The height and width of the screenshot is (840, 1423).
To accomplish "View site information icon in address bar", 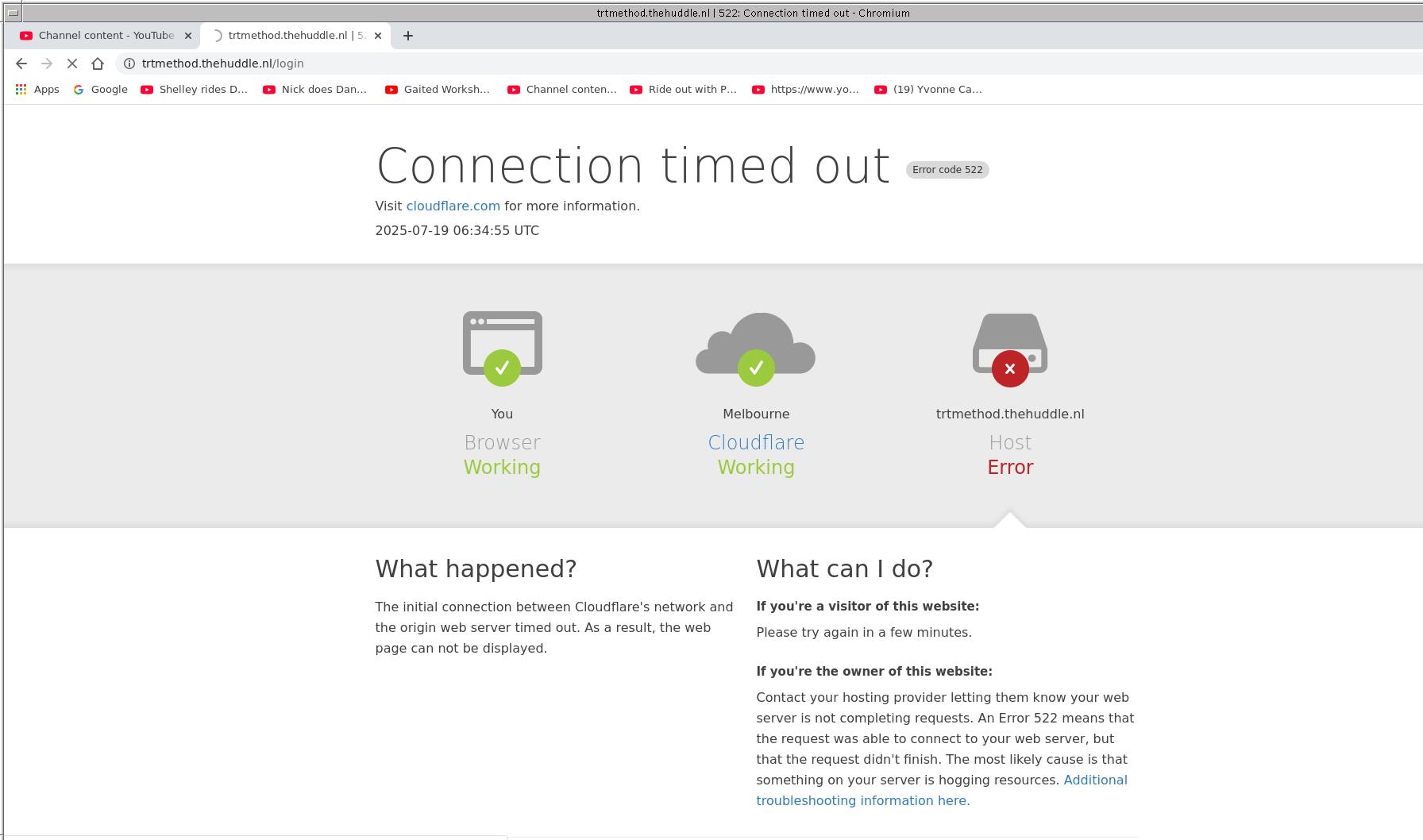I will [x=129, y=64].
